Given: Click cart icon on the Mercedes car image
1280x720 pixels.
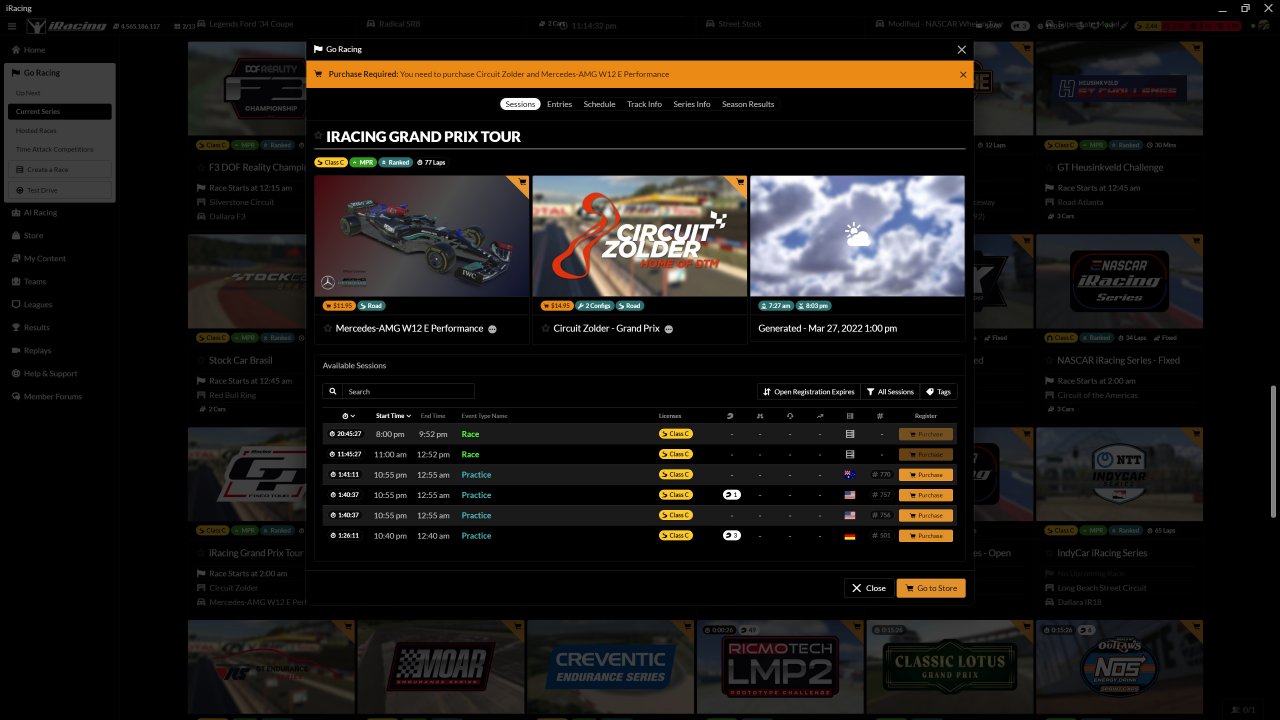Looking at the screenshot, I should point(522,182).
